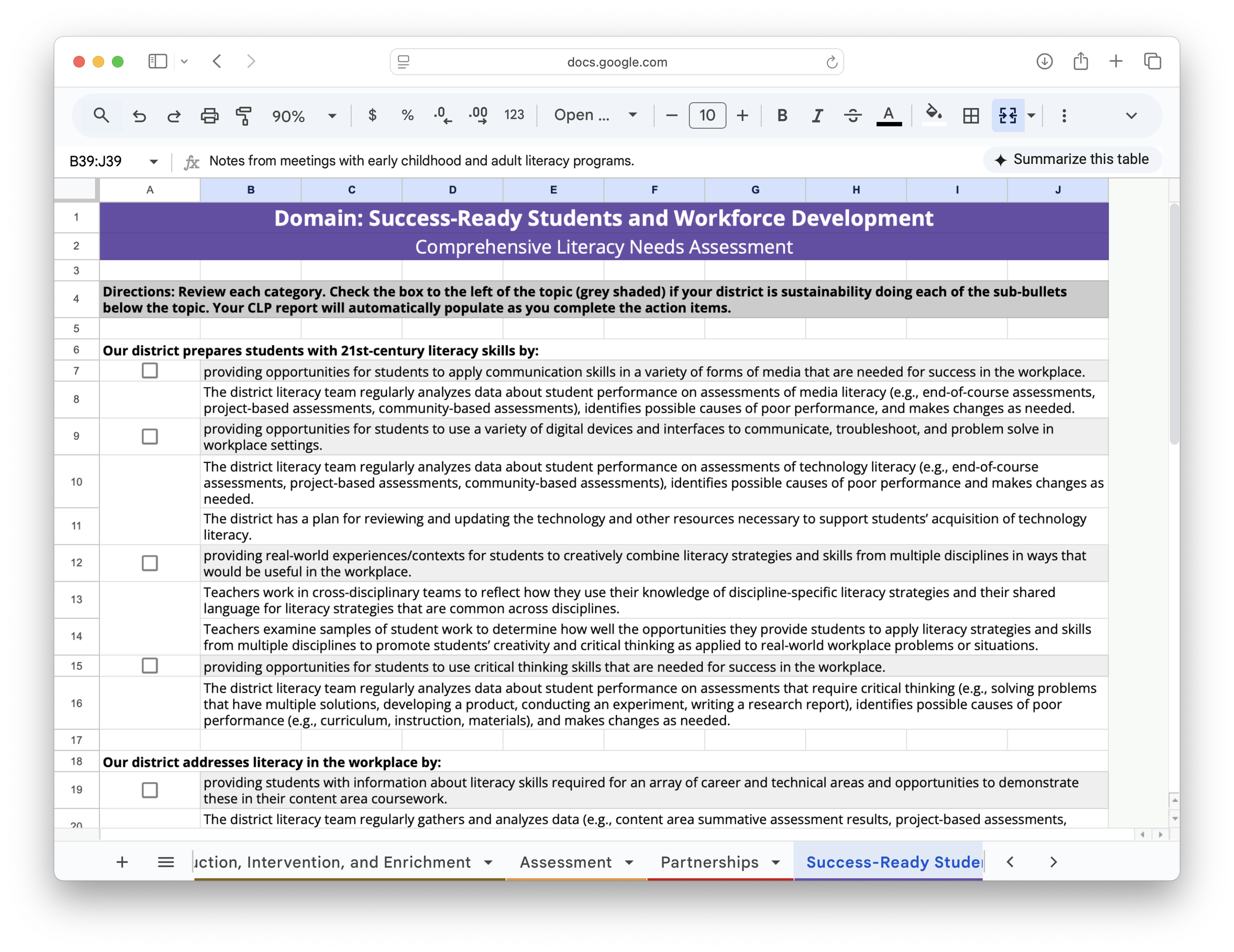Open the all sheets list button

pyautogui.click(x=165, y=862)
